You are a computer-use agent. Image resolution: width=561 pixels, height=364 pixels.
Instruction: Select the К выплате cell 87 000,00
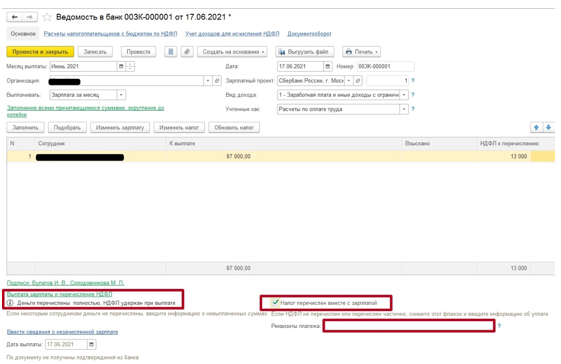coord(210,156)
